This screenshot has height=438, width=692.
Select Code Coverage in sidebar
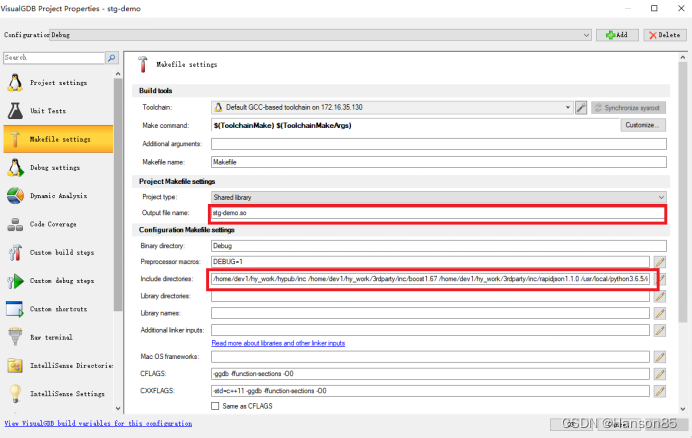coord(58,224)
